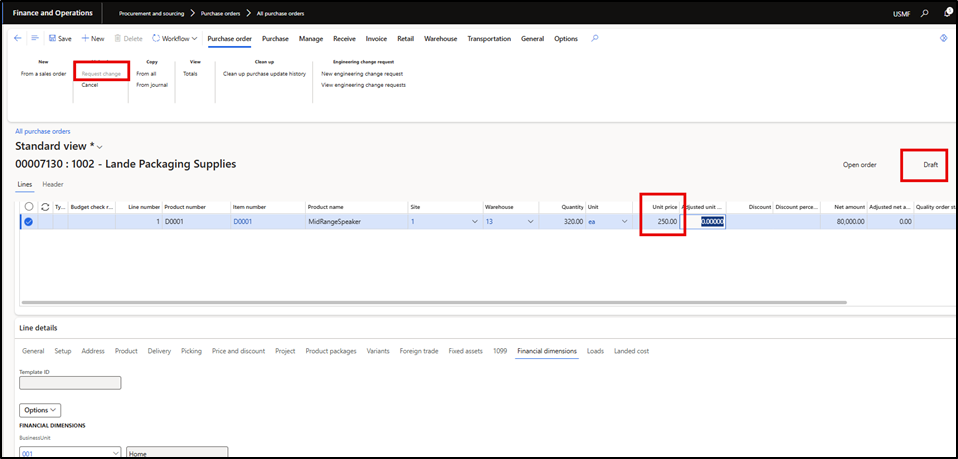
Task: Deselect the checked row for line 1
Action: click(29, 221)
